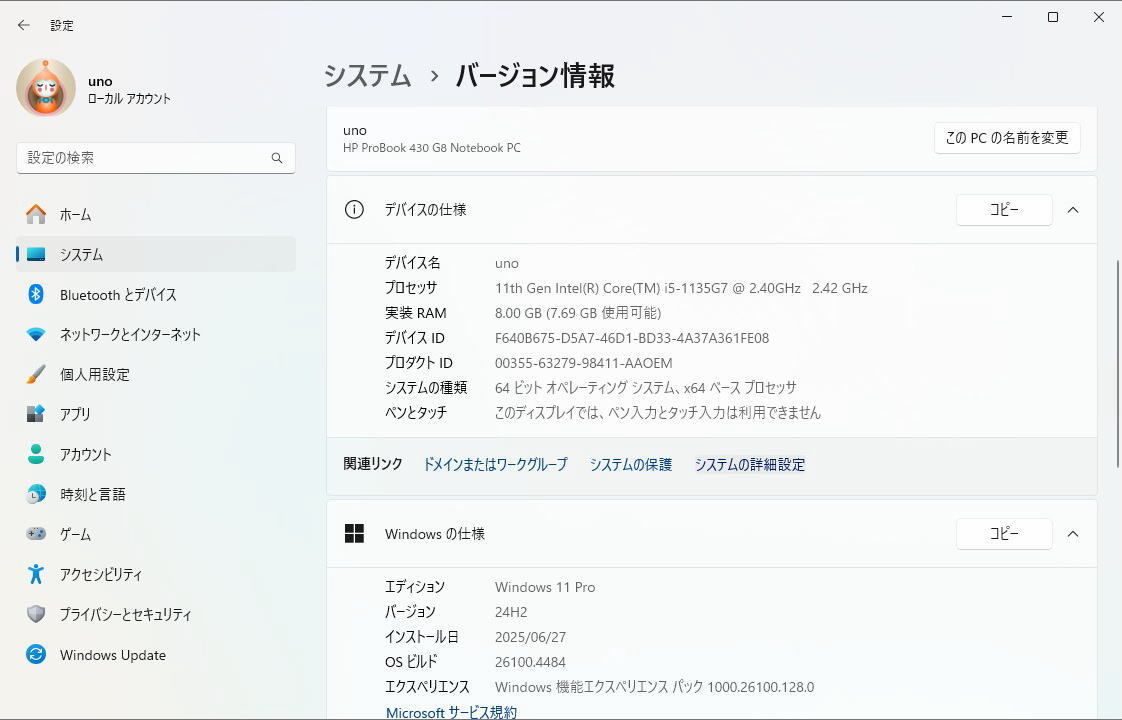Select the Windows Update sidebar icon
Screen dimensions: 1122x720
pyautogui.click(x=36, y=654)
